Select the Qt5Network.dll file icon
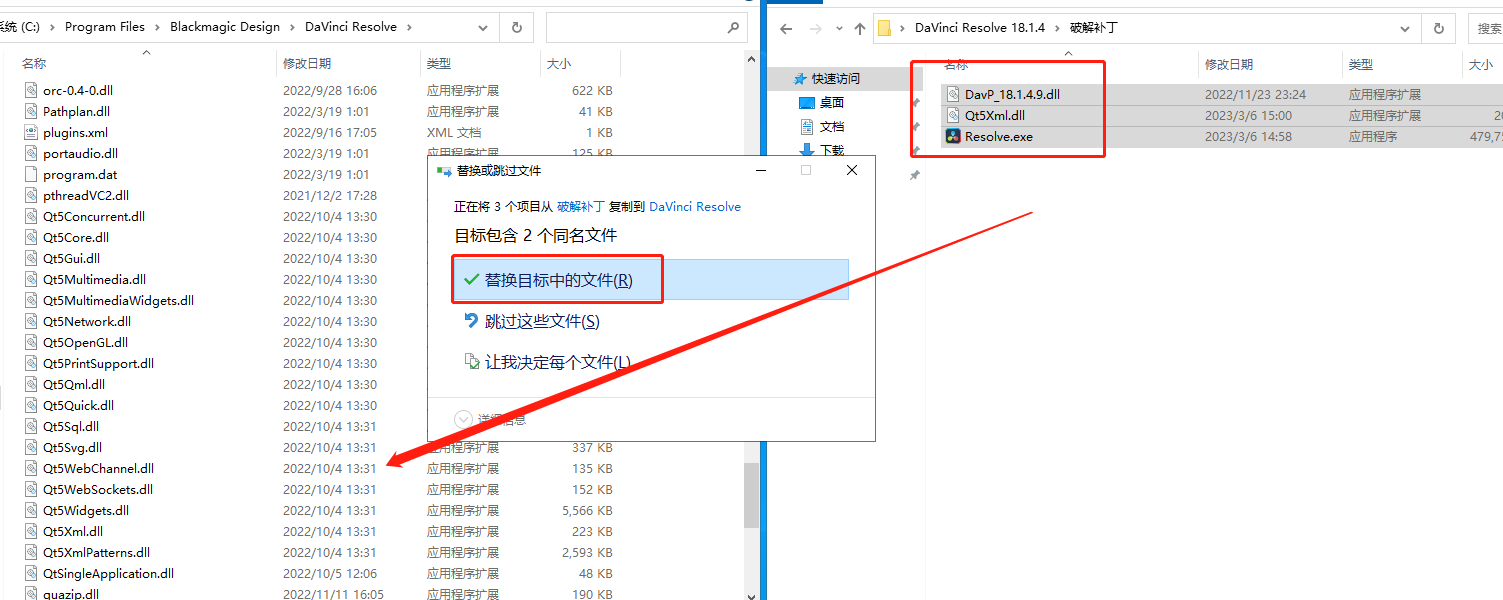Image resolution: width=1503 pixels, height=600 pixels. 31,321
